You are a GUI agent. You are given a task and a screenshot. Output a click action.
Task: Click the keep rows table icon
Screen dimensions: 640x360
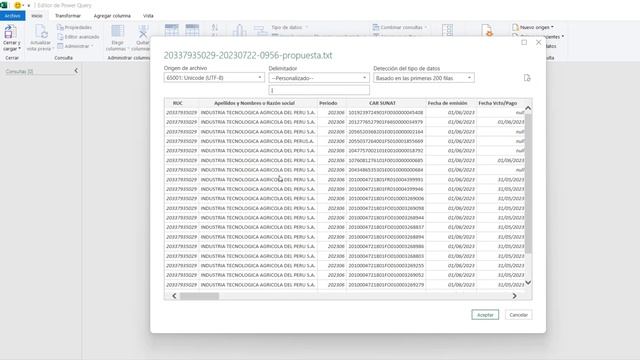point(171,30)
